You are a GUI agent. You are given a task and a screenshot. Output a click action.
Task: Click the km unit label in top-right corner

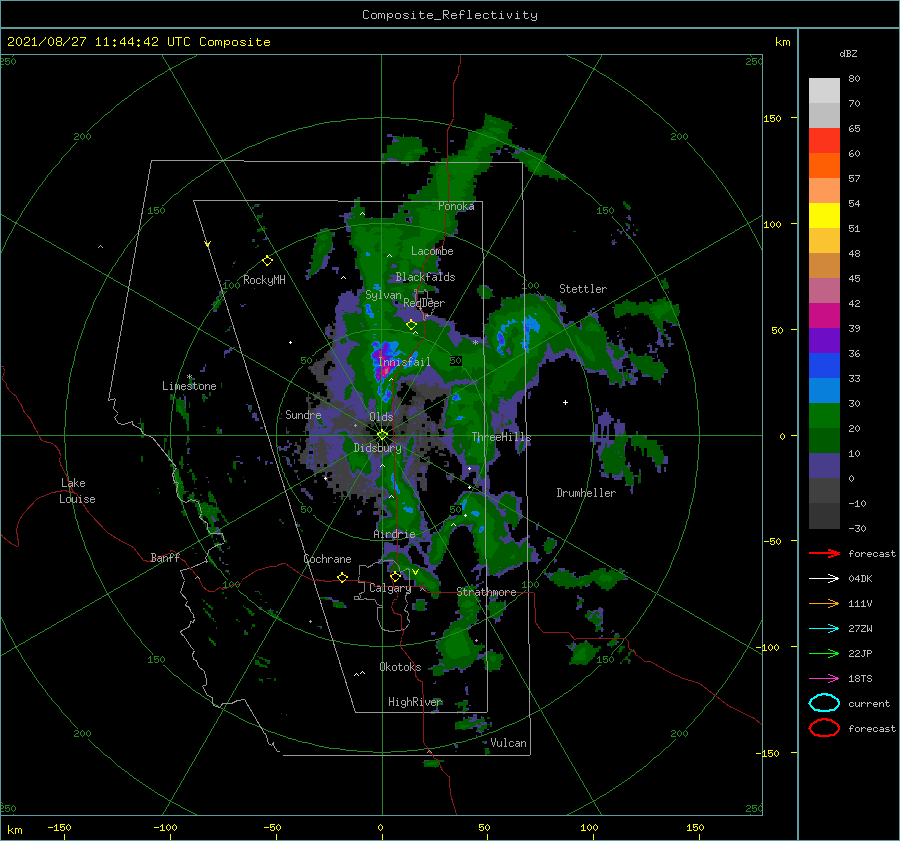click(782, 42)
